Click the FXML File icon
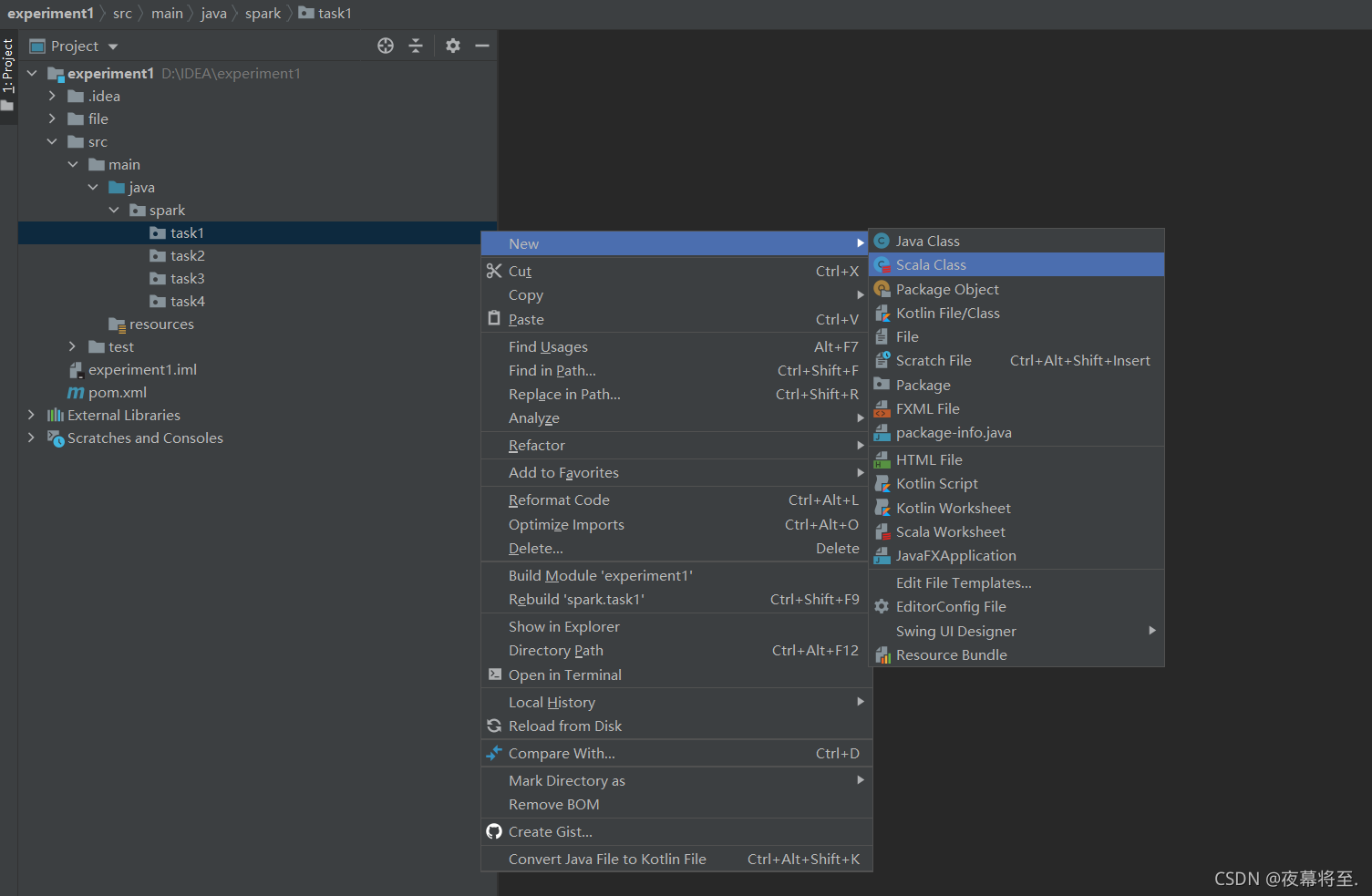Screen dimensions: 1372x896 (x=882, y=408)
